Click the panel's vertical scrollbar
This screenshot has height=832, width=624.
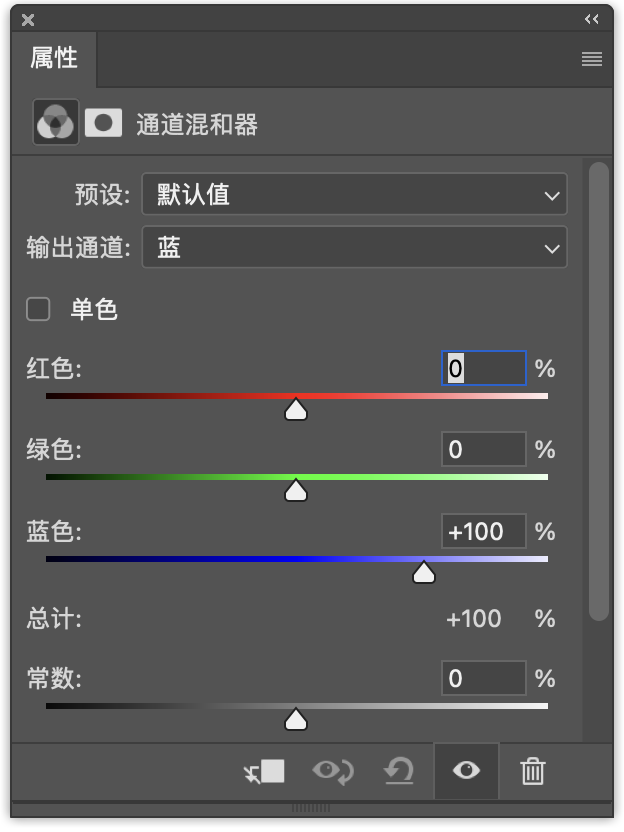tap(599, 390)
